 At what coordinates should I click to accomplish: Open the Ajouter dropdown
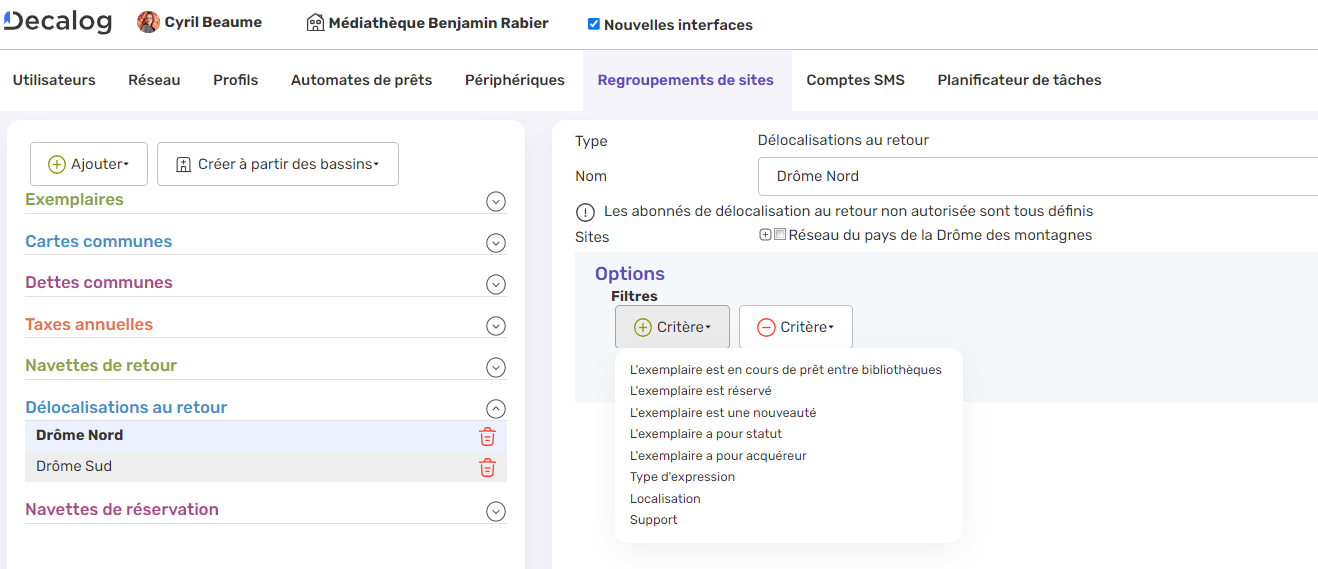89,164
